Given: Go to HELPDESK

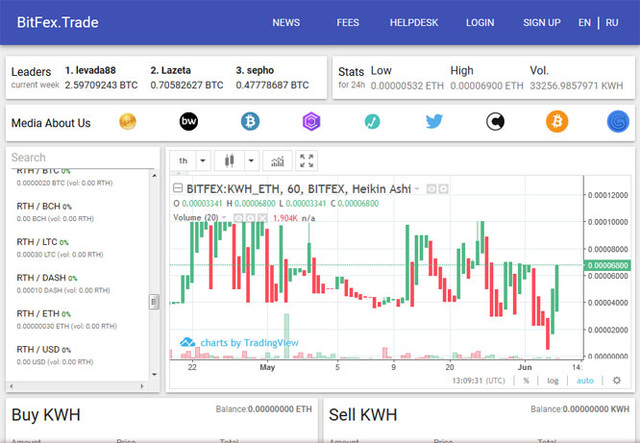Looking at the screenshot, I should 414,22.
